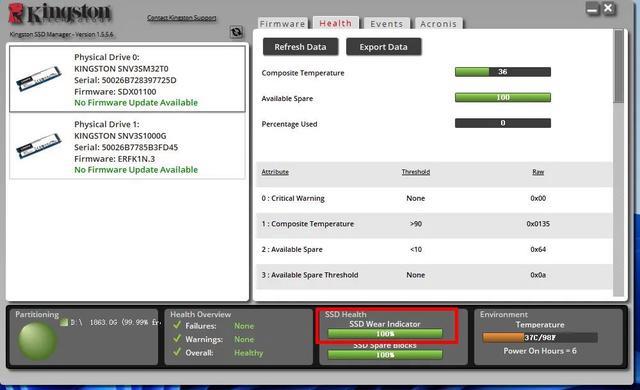Click the Failures green checkmark icon

click(x=177, y=325)
